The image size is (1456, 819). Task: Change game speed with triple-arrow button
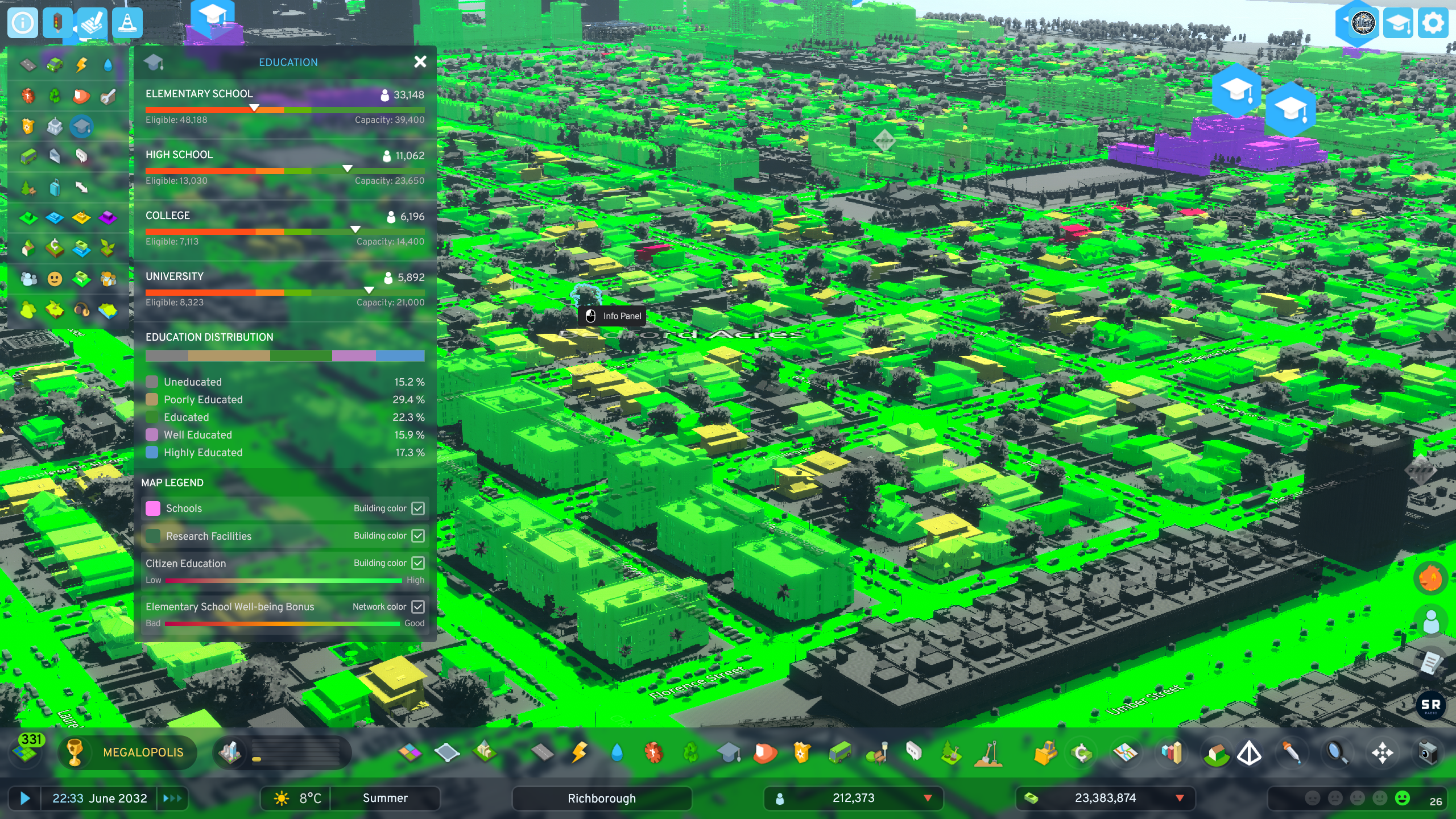(x=172, y=798)
